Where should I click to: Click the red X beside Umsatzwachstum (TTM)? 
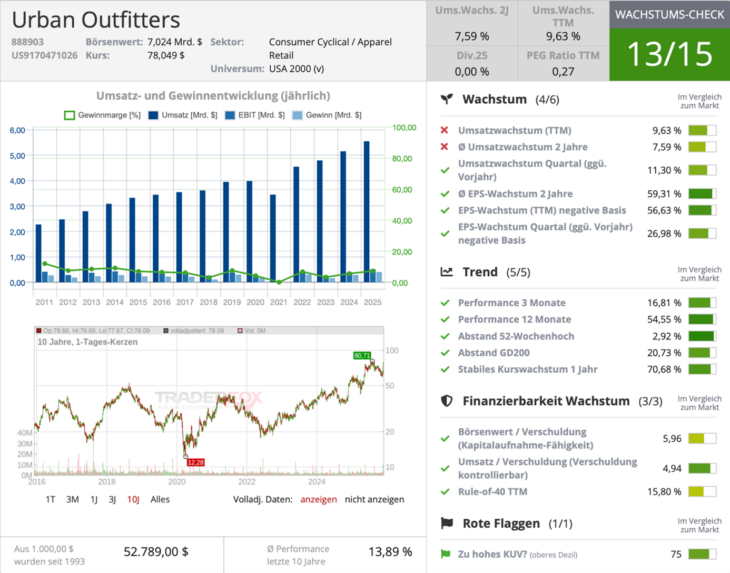tap(444, 131)
